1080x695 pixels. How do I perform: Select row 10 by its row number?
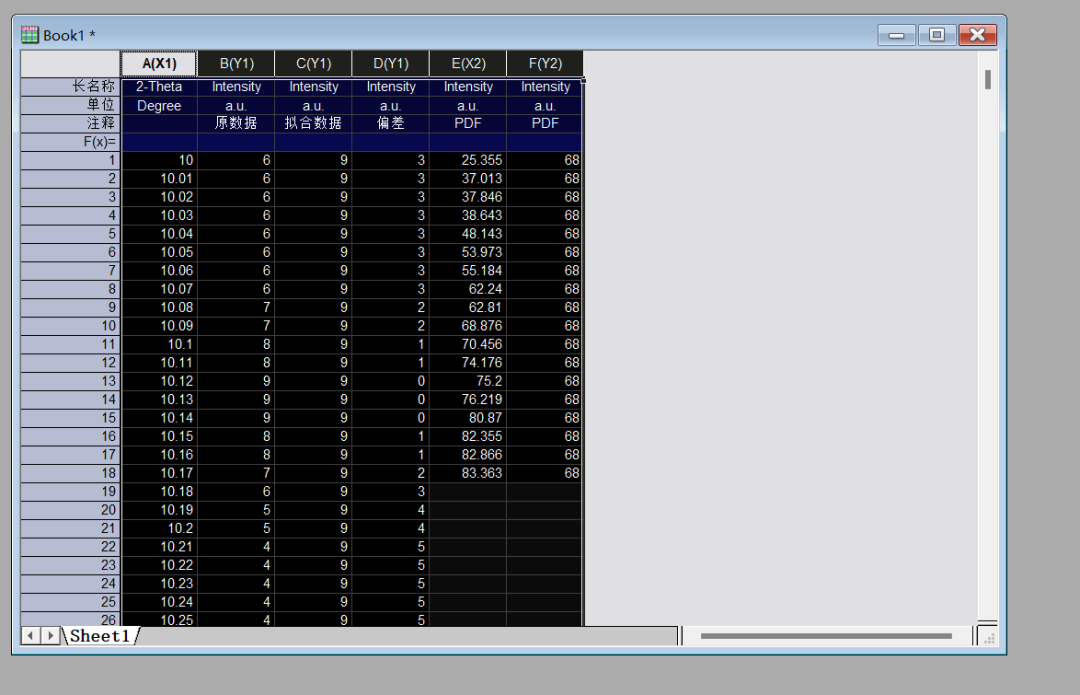click(70, 326)
